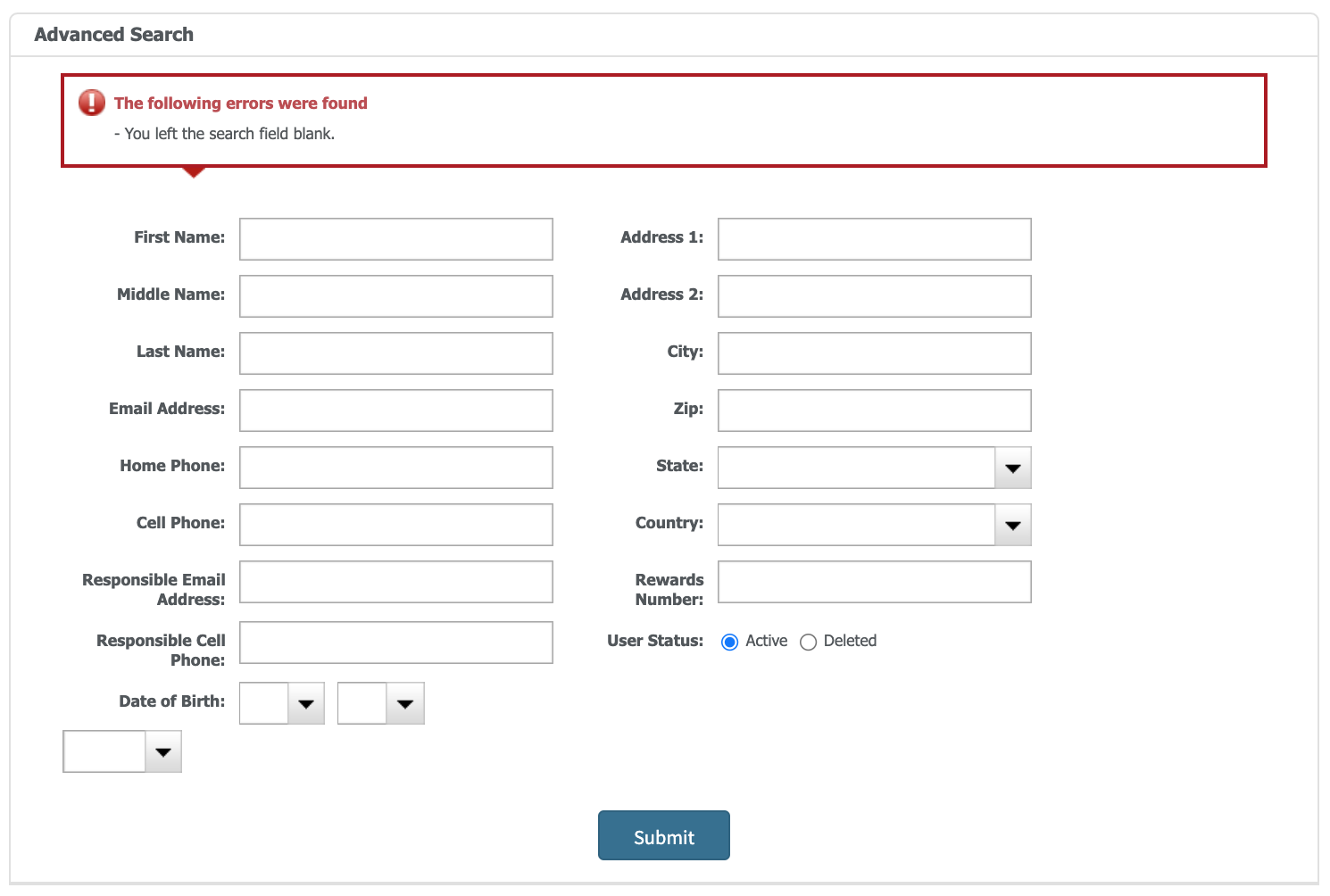
Task: Click 'The following errors were found' text
Action: [x=241, y=103]
